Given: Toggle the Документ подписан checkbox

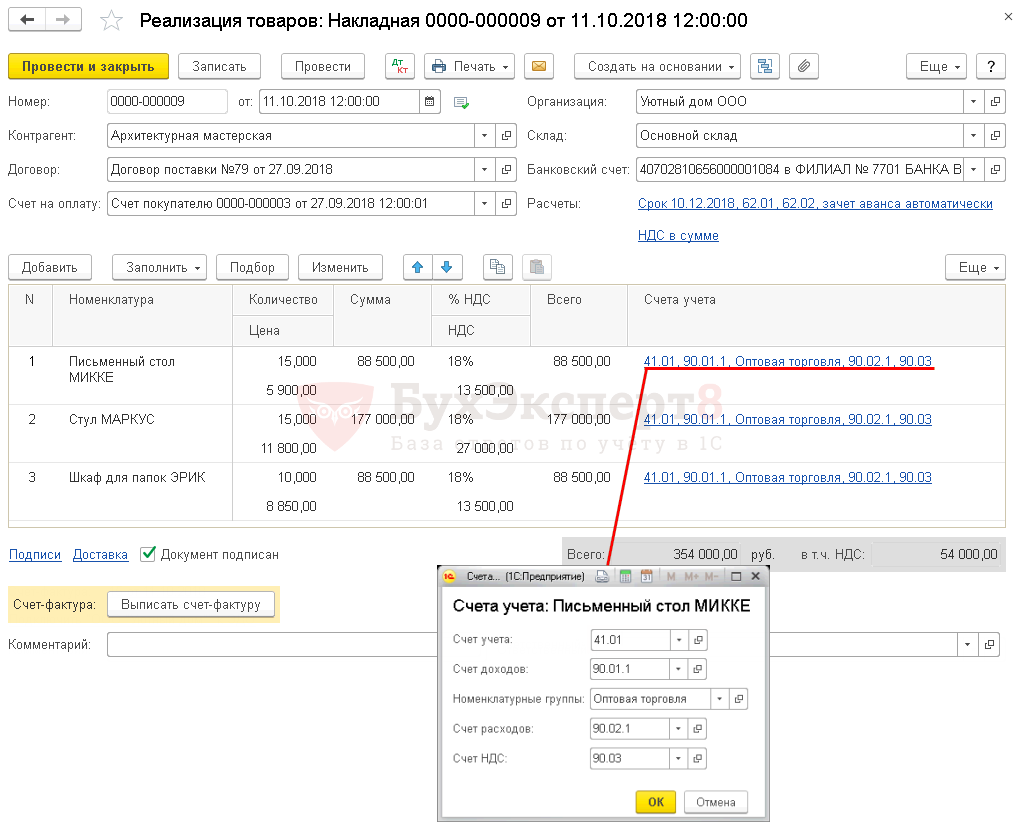Looking at the screenshot, I should 149,553.
